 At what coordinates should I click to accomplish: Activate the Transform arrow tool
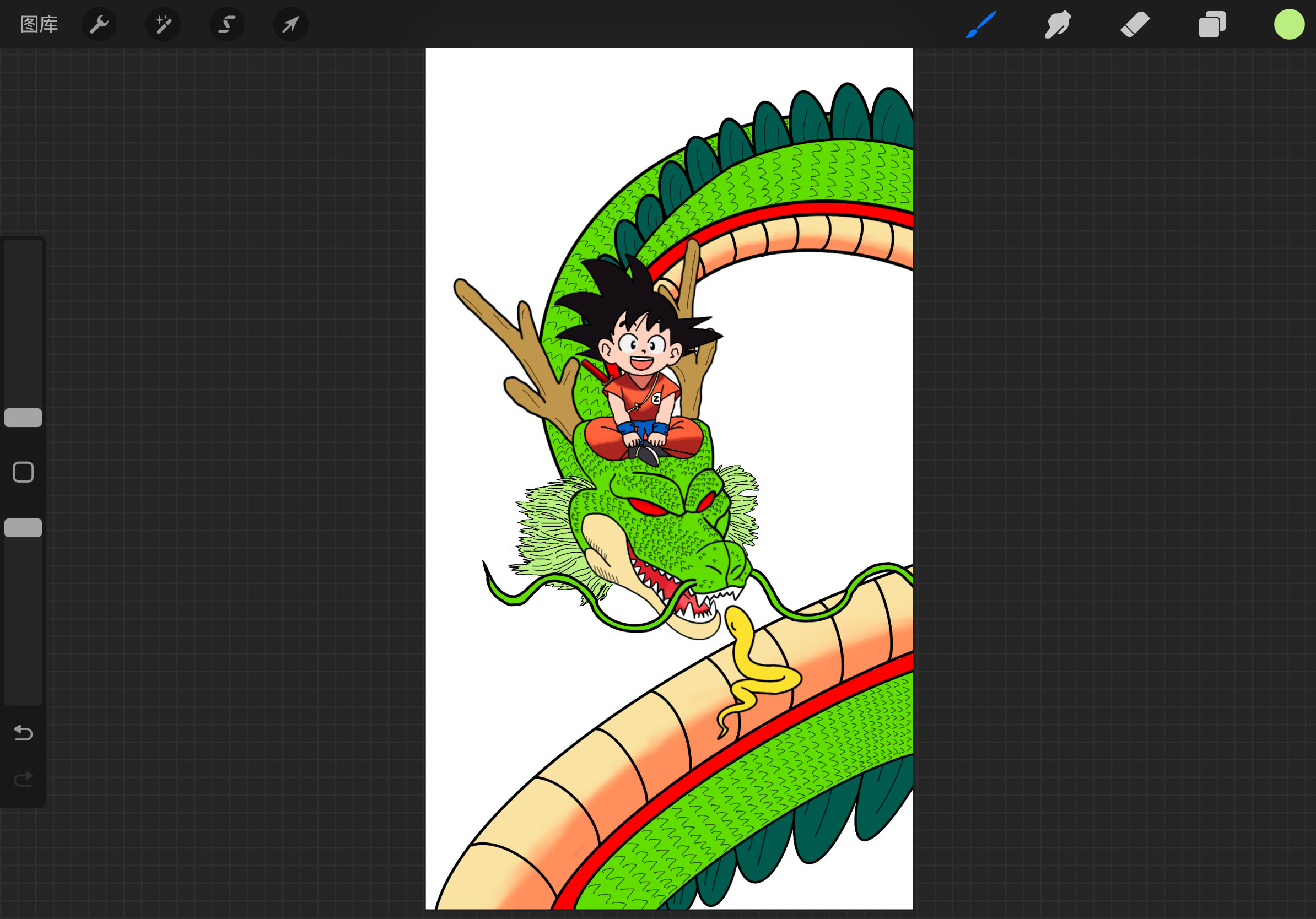pos(291,25)
